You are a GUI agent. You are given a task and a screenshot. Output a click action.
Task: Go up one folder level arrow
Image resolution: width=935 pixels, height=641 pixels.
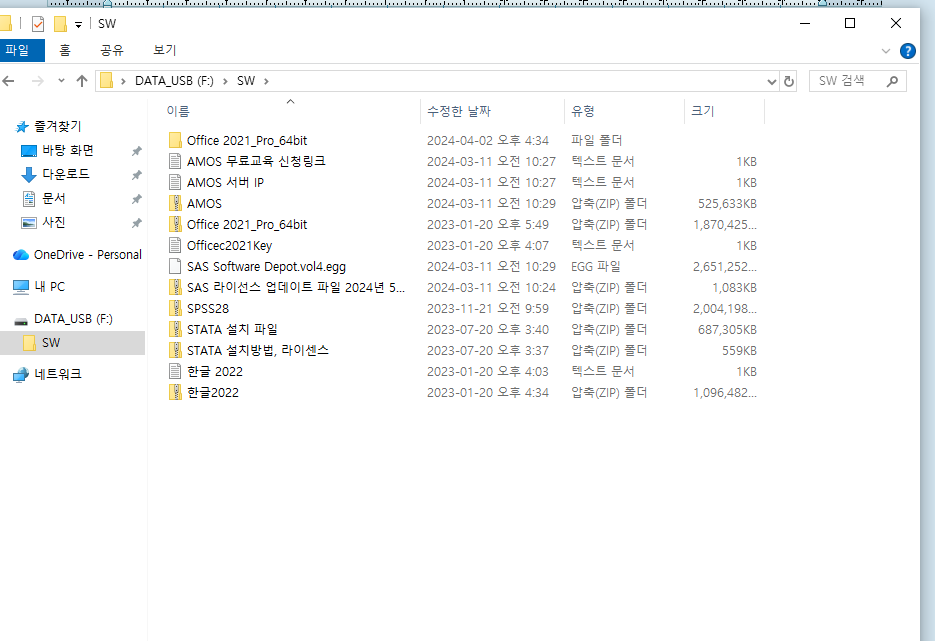tap(82, 81)
